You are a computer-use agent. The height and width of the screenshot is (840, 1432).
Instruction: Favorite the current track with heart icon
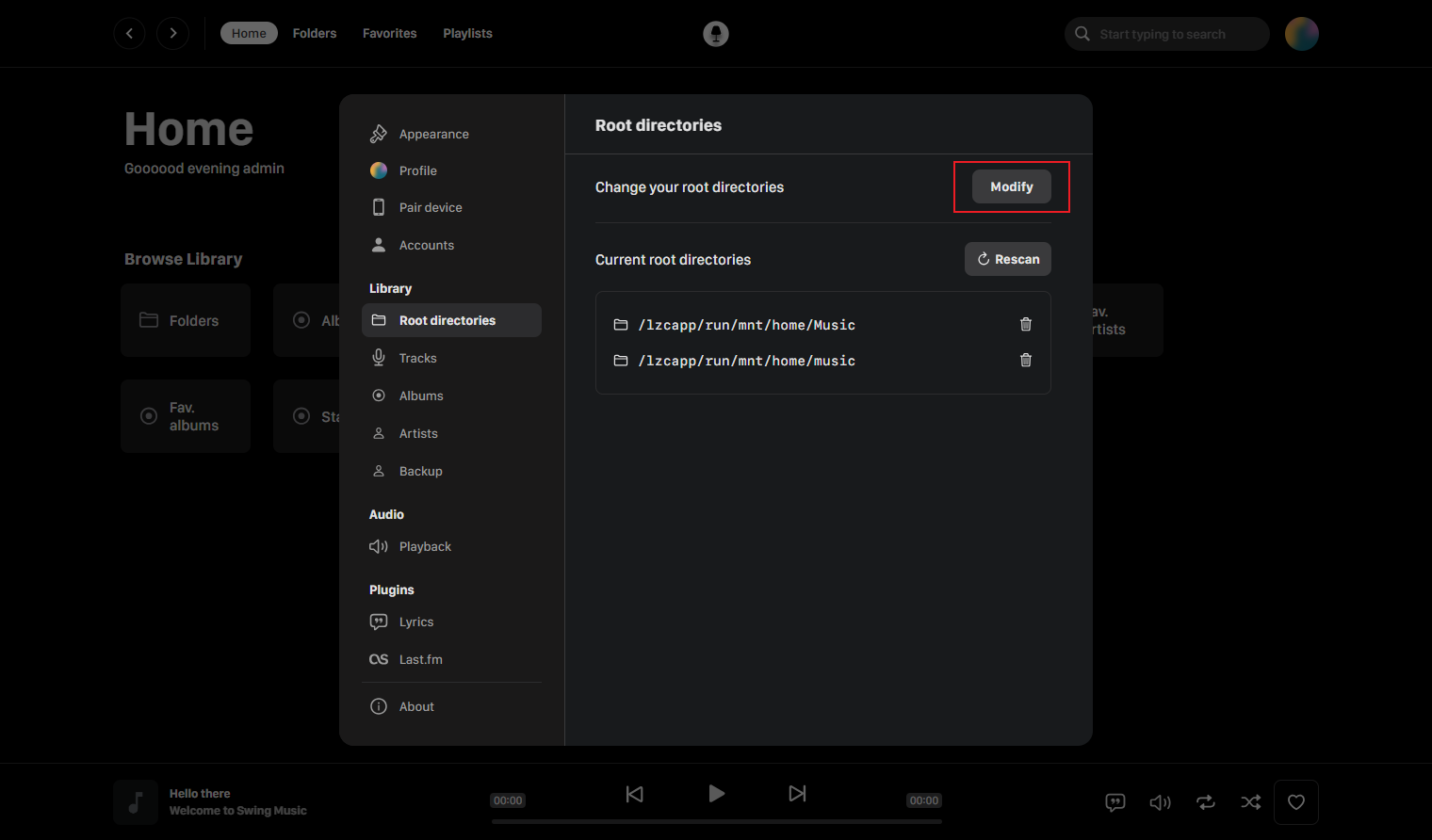(1296, 802)
